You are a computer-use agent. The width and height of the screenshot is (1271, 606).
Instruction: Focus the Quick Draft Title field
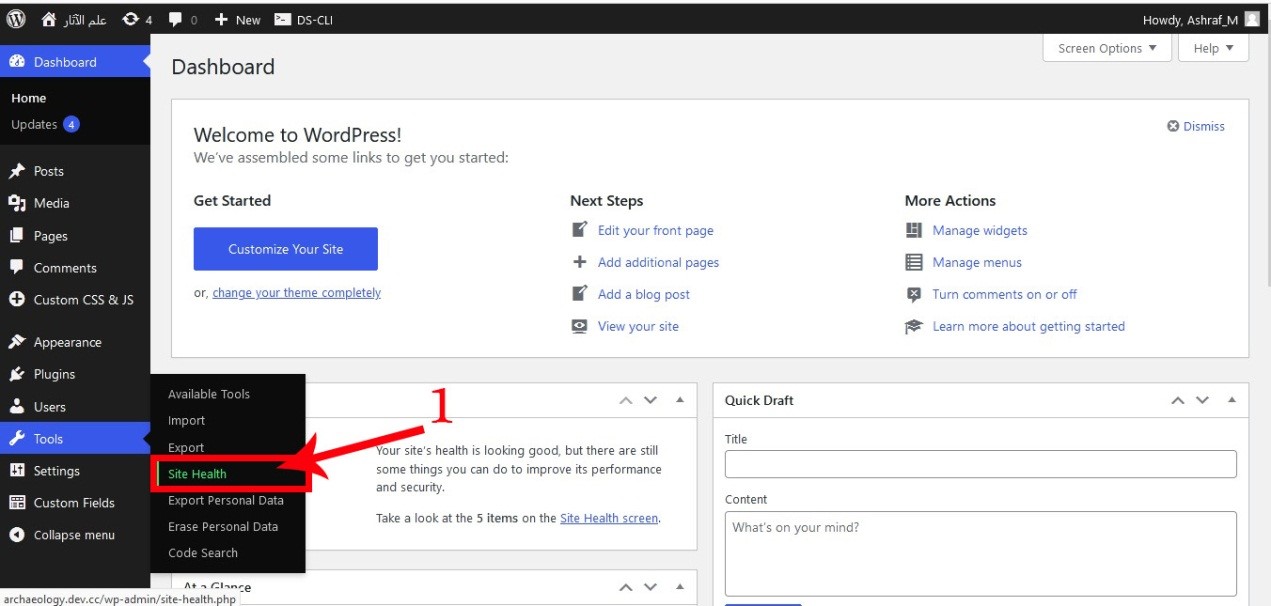[x=981, y=464]
